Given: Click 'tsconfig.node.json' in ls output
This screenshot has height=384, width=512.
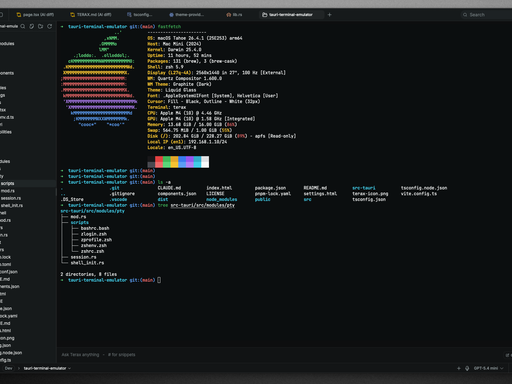Looking at the screenshot, I should point(424,188).
